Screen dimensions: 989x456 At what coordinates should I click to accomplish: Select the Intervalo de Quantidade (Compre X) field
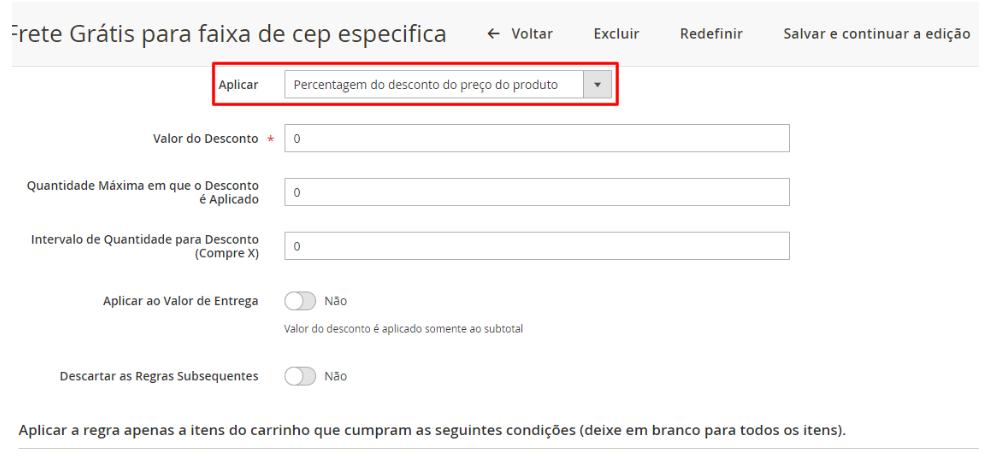pos(537,245)
